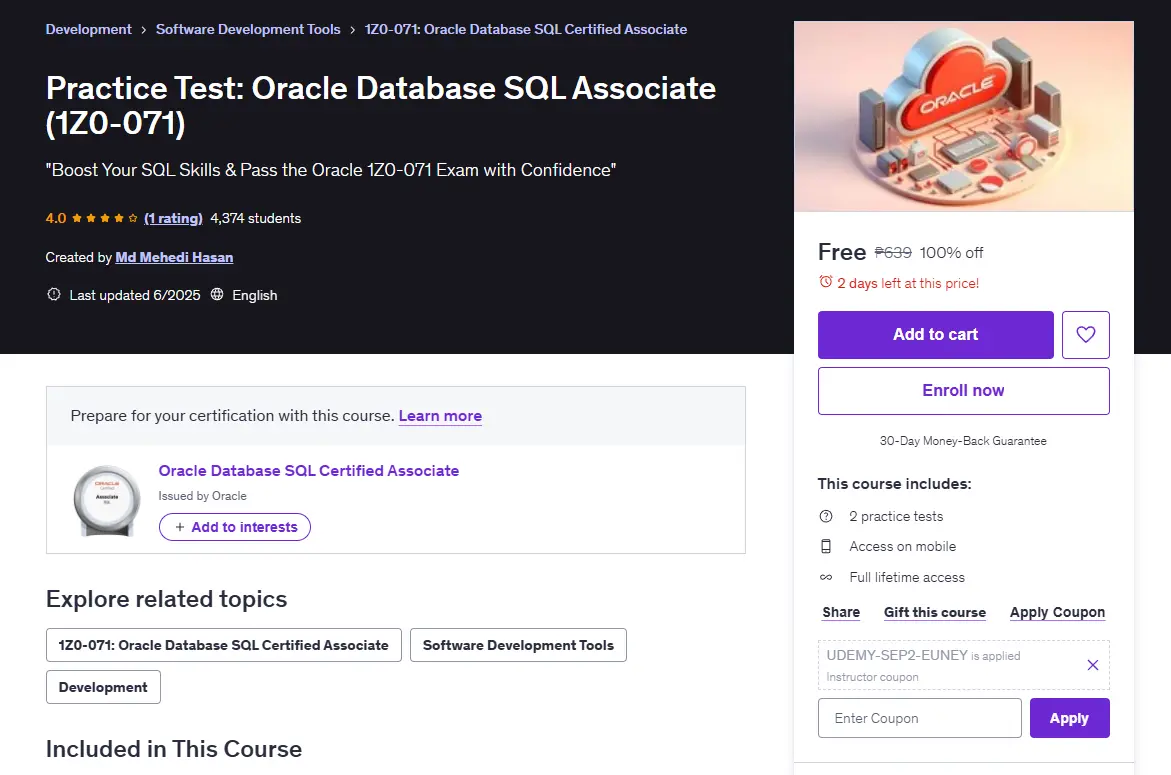Click the purple Apply coupon button
Screen dimensions: 1171x775
[1069, 718]
